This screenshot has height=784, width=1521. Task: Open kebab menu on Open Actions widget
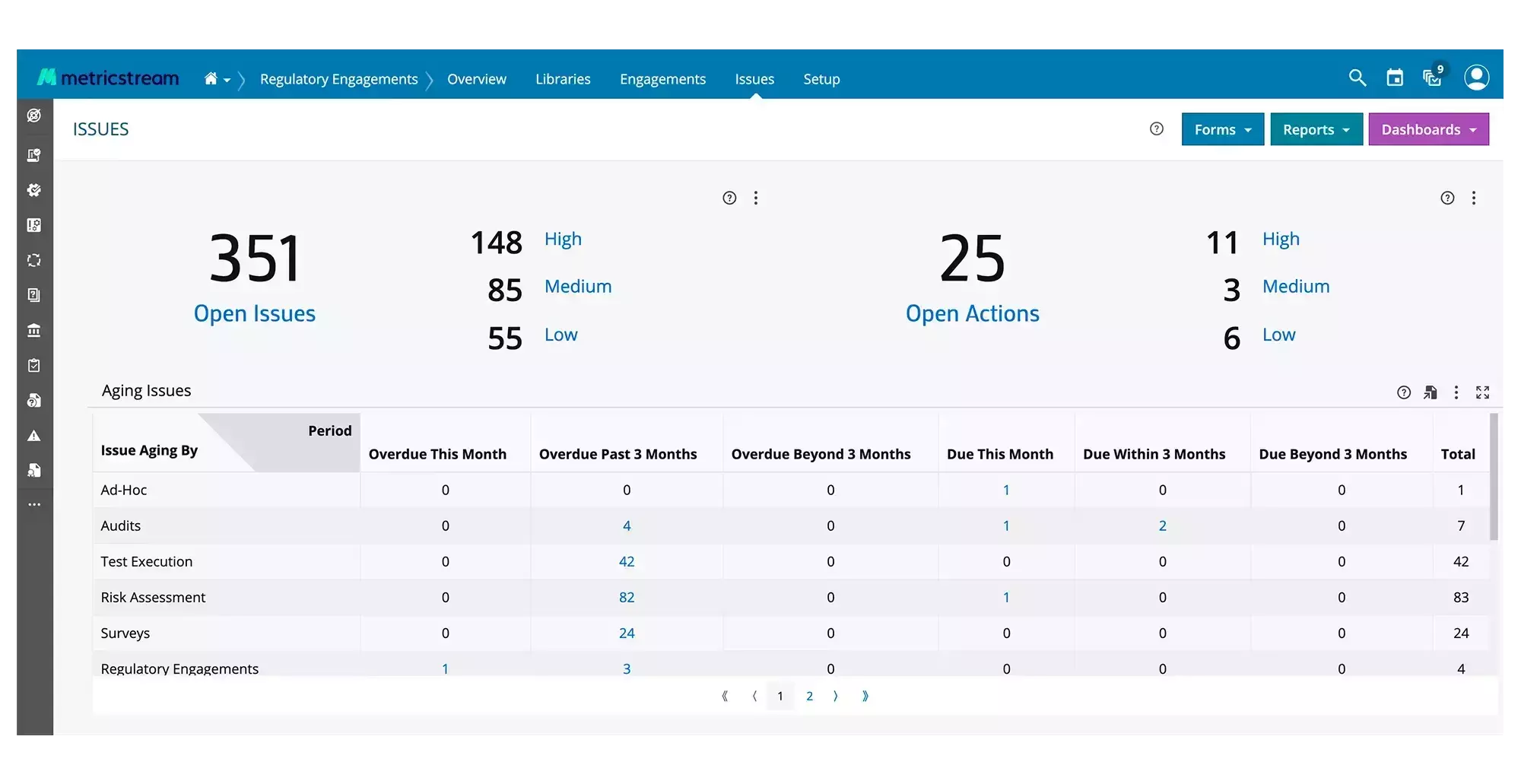(1474, 198)
